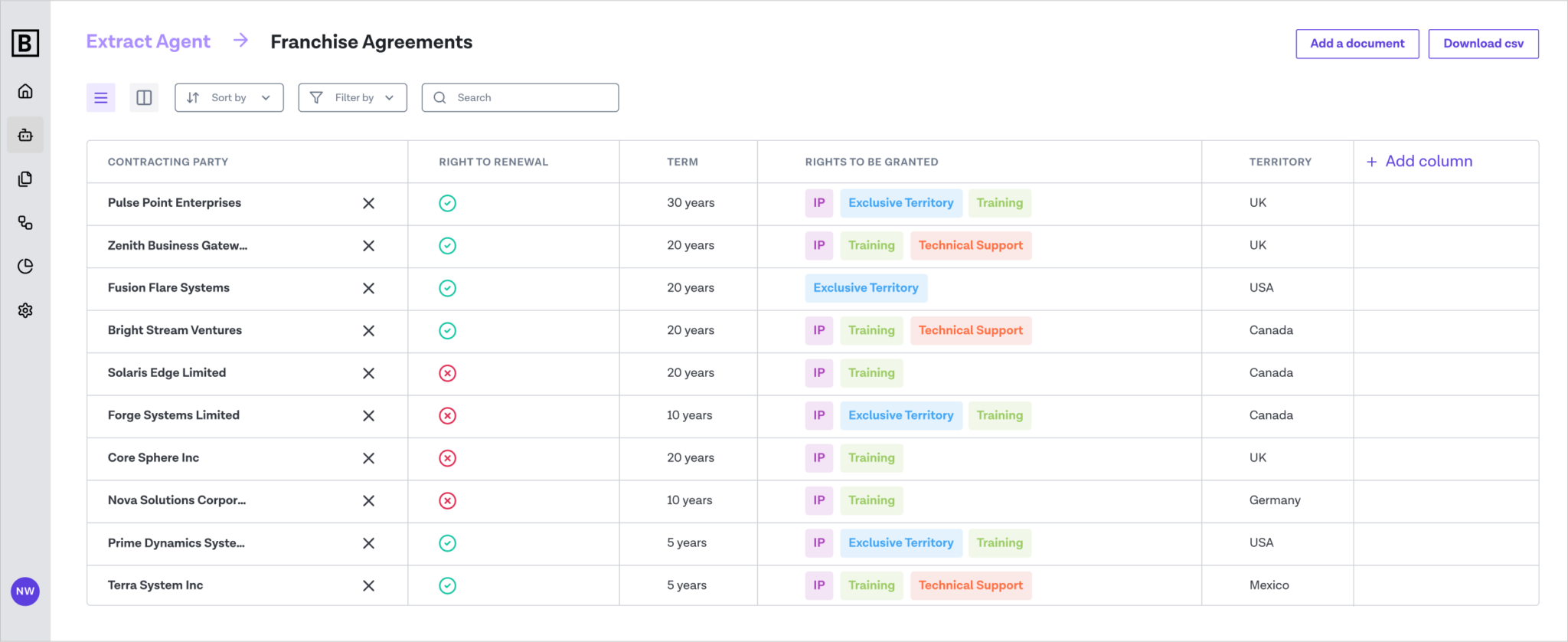Screen dimensions: 1568x642
Task: Open the home icon in sidebar
Action: pyautogui.click(x=25, y=92)
